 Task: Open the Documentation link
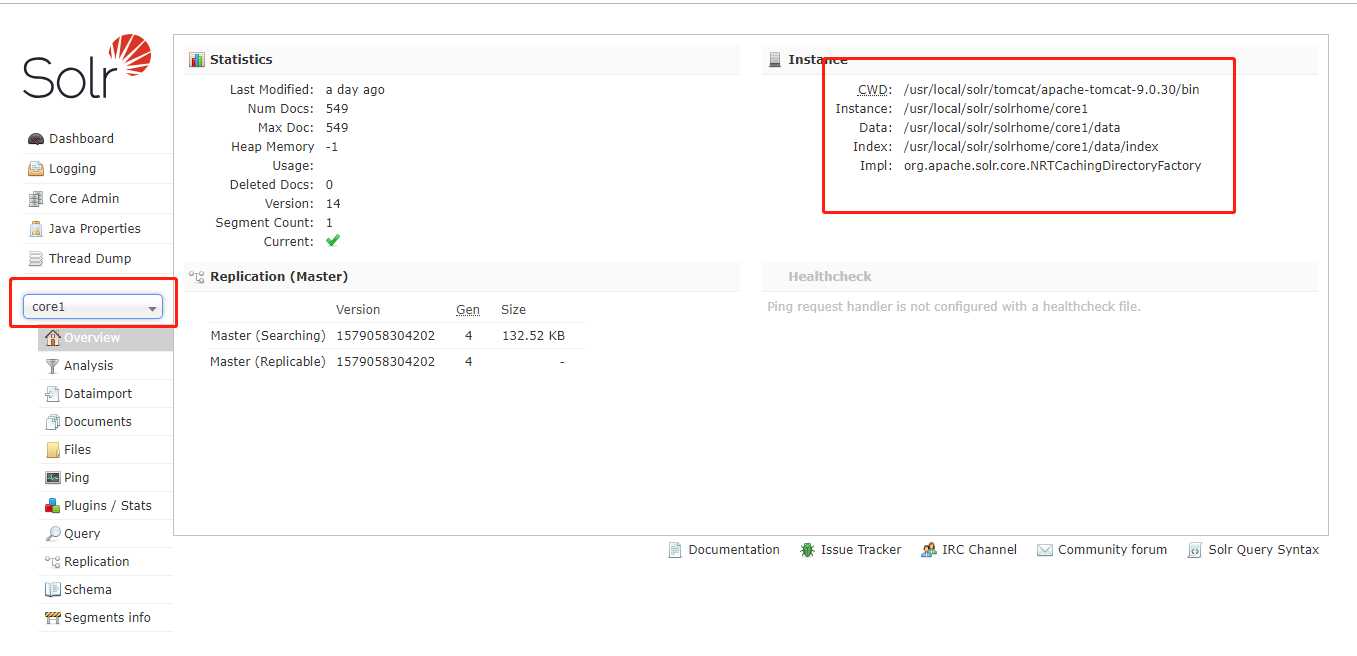pyautogui.click(x=734, y=550)
